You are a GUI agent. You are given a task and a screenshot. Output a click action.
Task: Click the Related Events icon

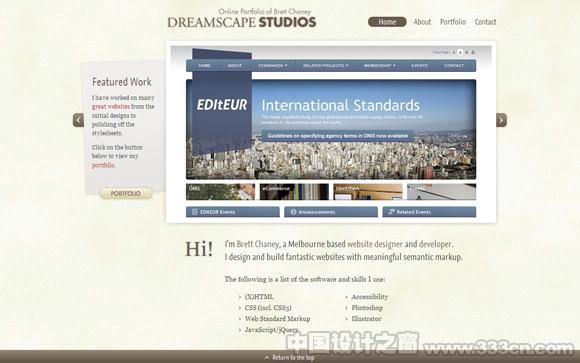391,212
